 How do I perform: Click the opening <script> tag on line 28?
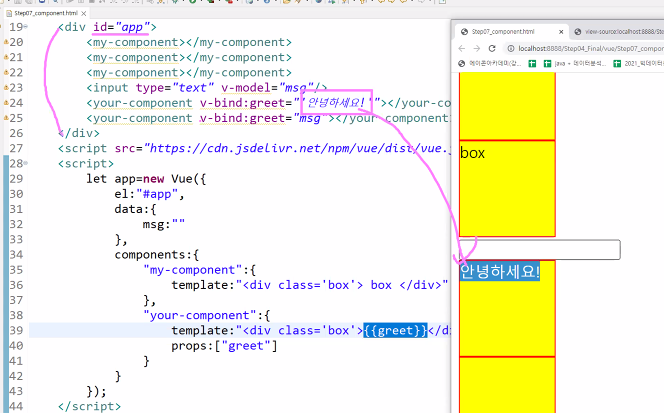[x=86, y=164]
